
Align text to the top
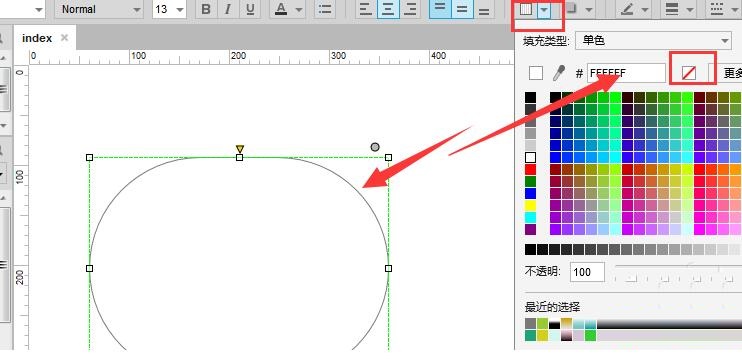click(440, 9)
